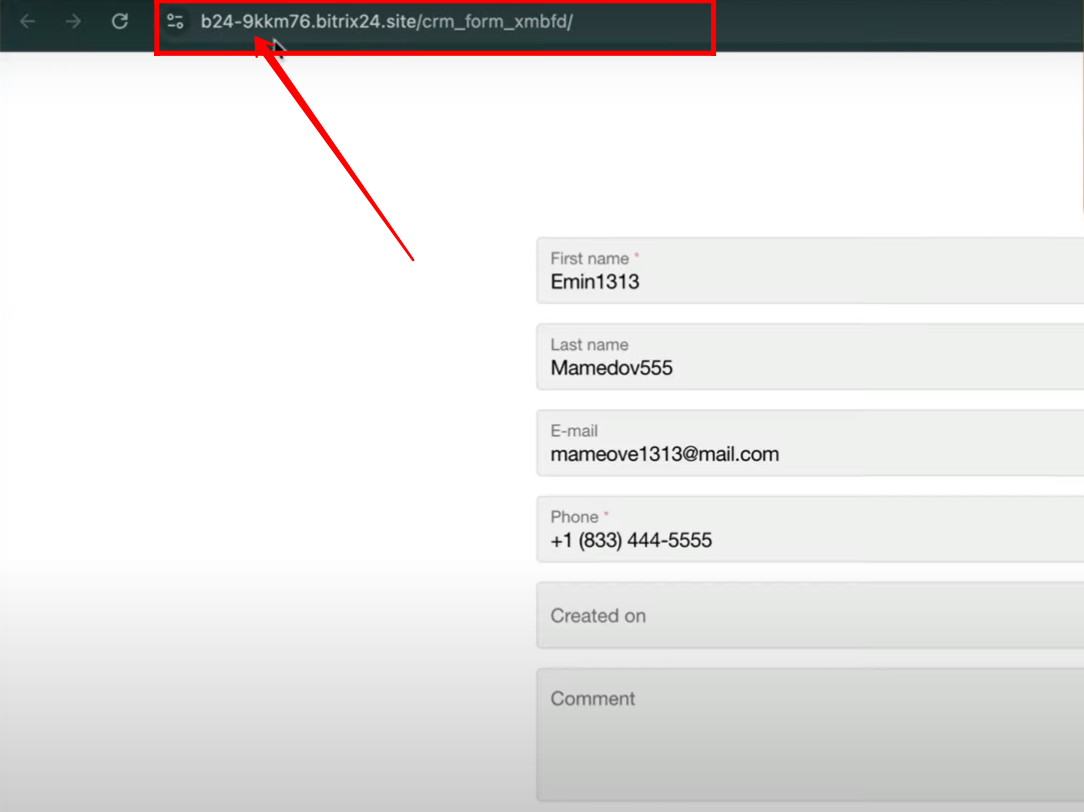Image resolution: width=1084 pixels, height=812 pixels.
Task: Open the site information icon in address bar
Action: point(175,21)
